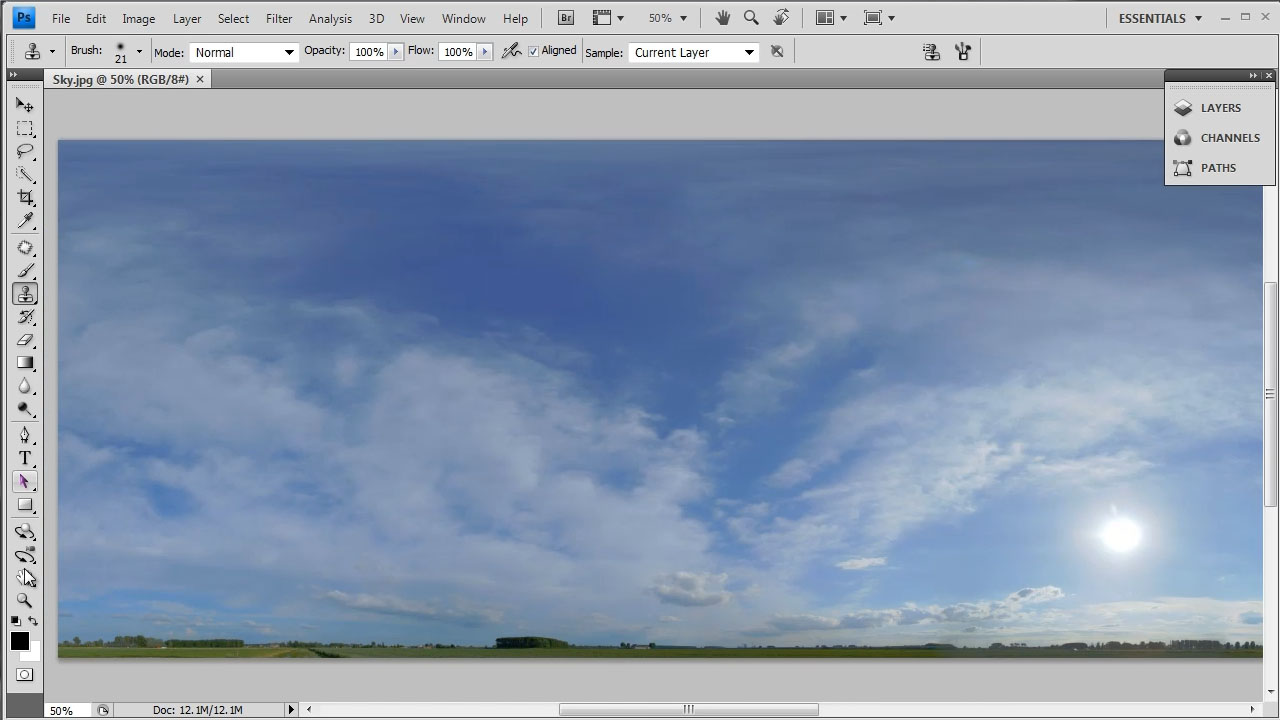Viewport: 1280px width, 720px height.
Task: Open Sample Current Layer dropdown
Action: [x=694, y=52]
